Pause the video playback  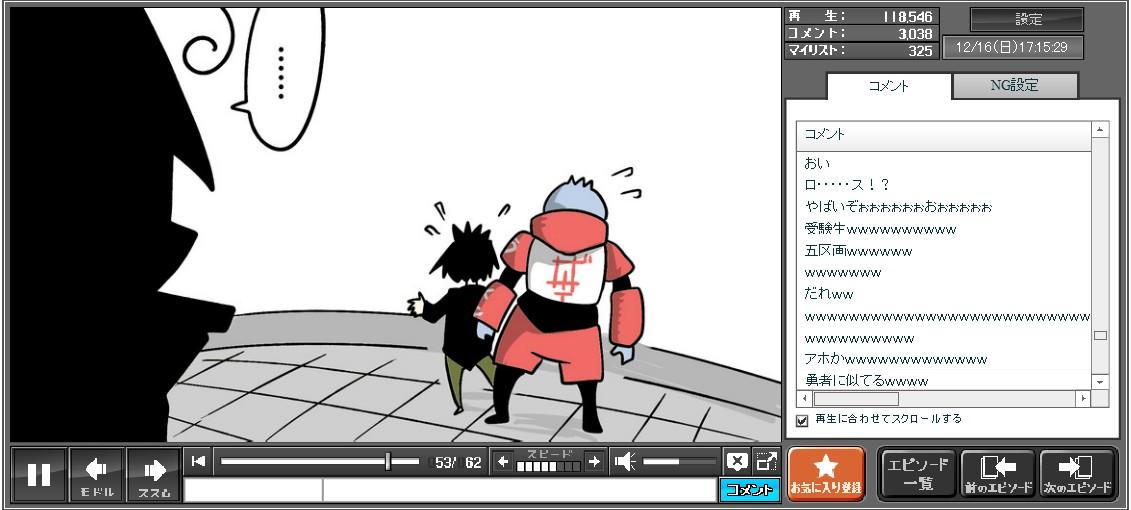click(x=39, y=474)
